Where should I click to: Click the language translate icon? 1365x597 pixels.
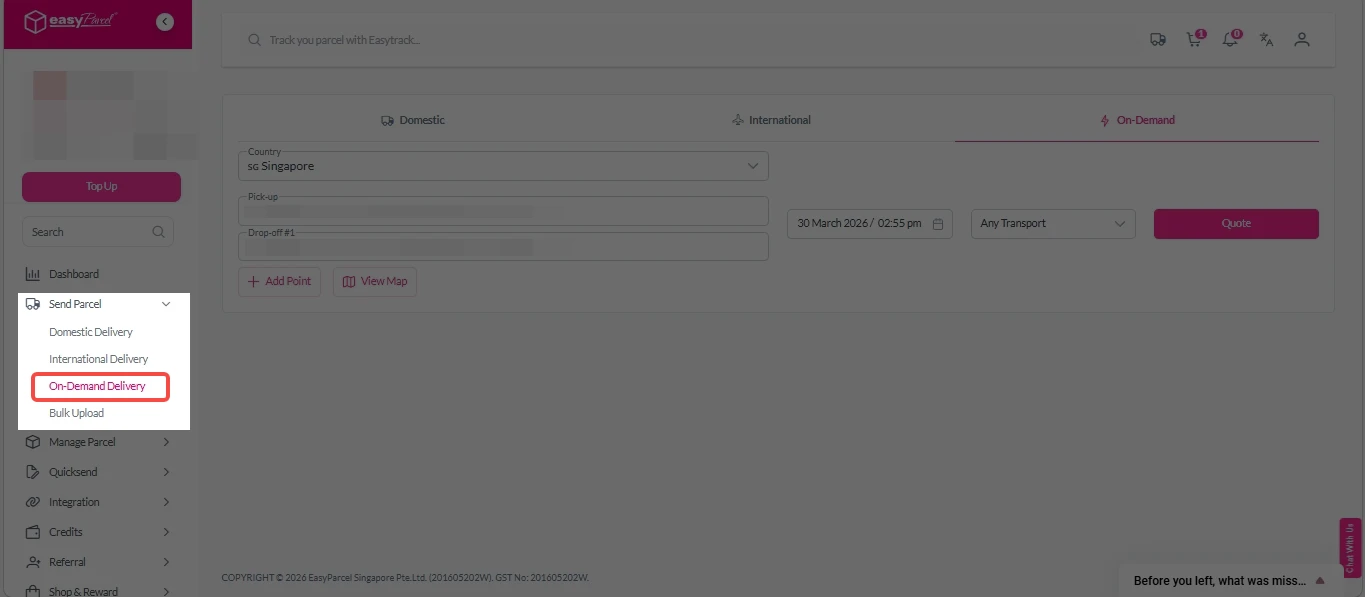click(x=1266, y=40)
